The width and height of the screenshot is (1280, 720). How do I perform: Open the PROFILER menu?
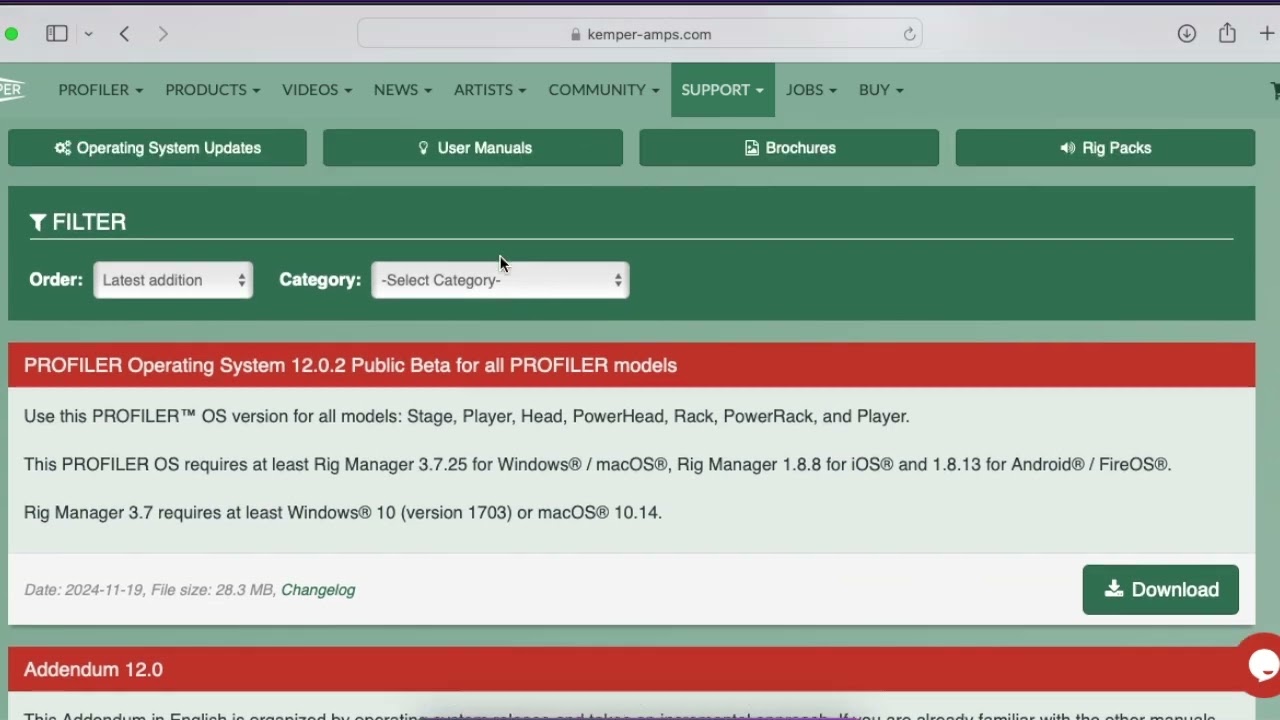(x=100, y=90)
